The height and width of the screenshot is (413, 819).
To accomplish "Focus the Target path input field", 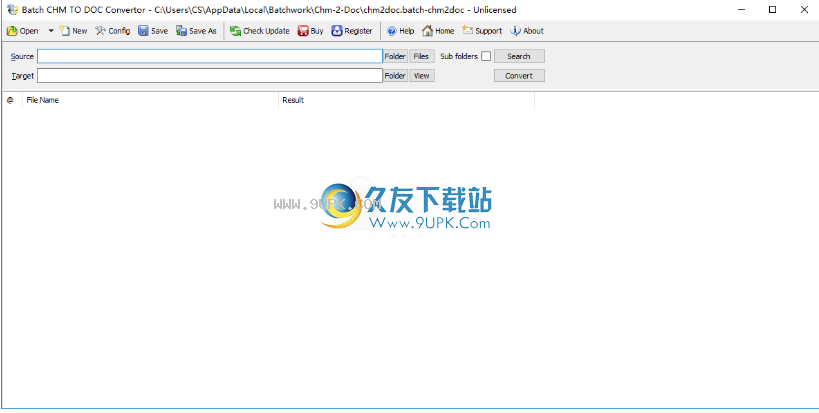I will coord(210,76).
